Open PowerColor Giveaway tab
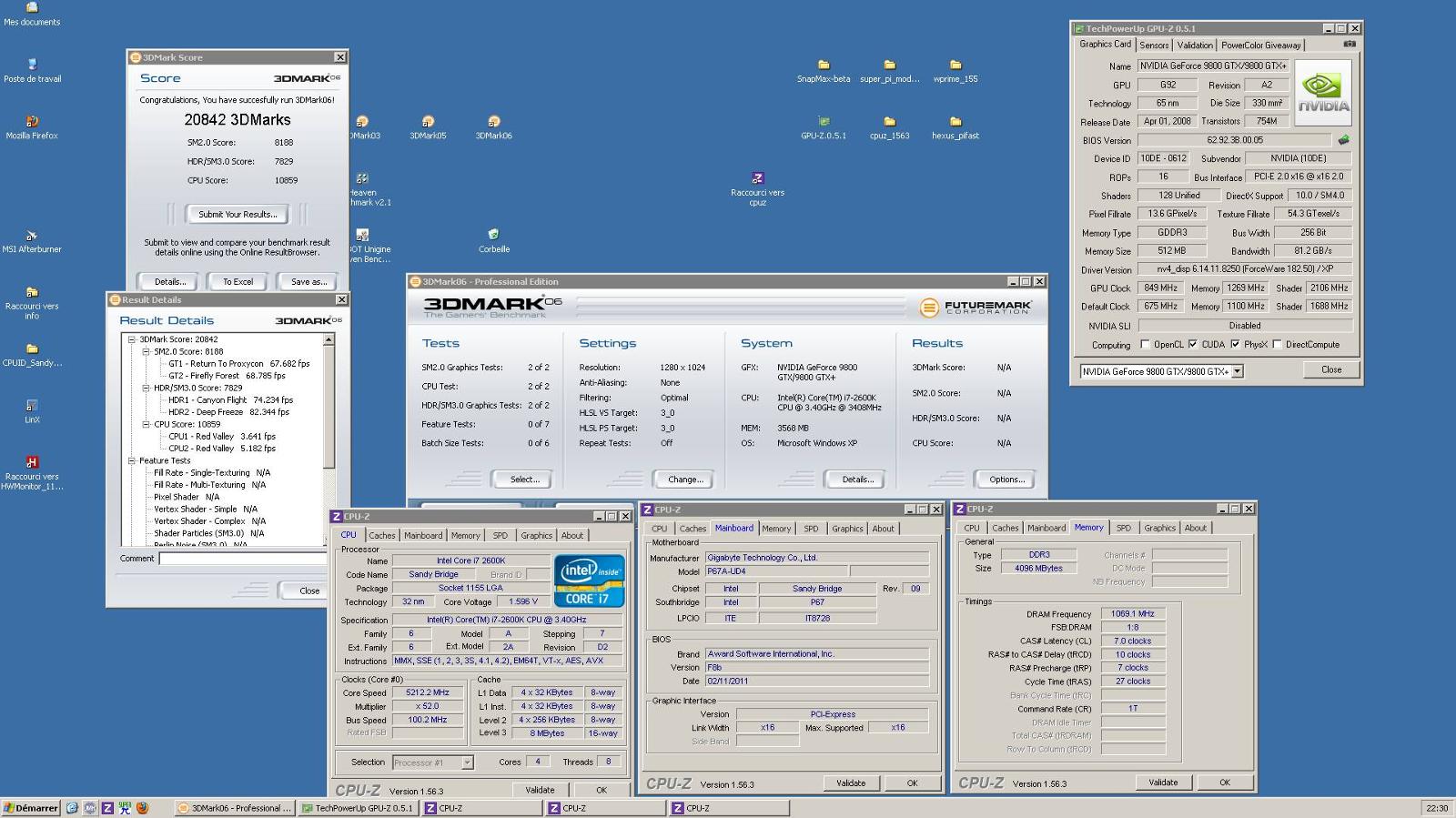This screenshot has height=818, width=1456. [1260, 45]
